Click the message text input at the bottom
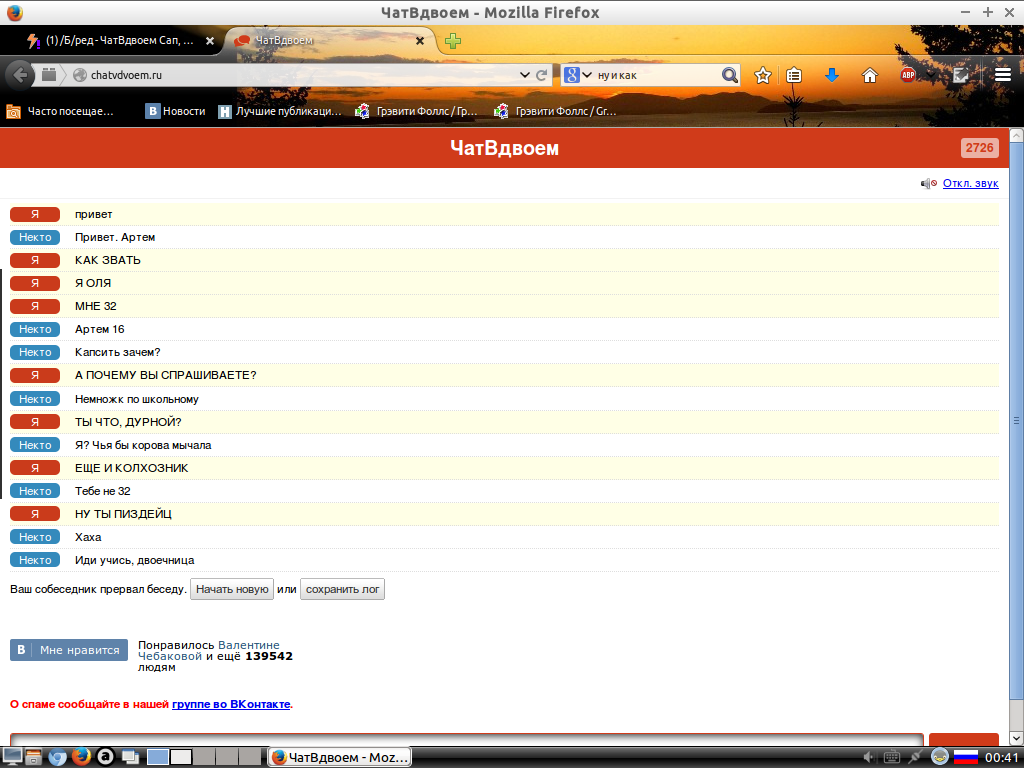Screen dimensions: 1024x768 point(467,739)
